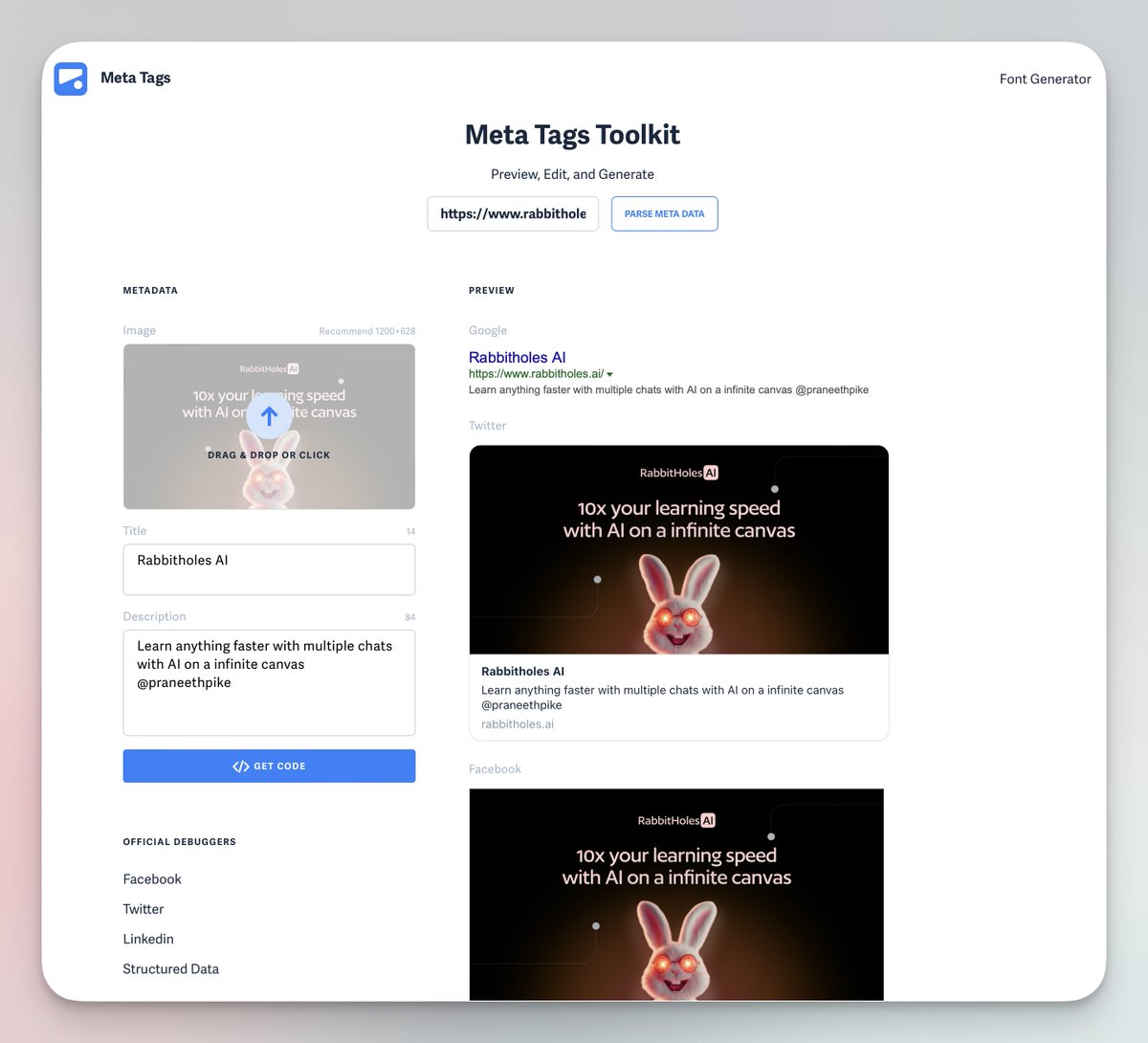Click the Title character count 14
Viewport: 1148px width, 1043px height.
point(410,532)
